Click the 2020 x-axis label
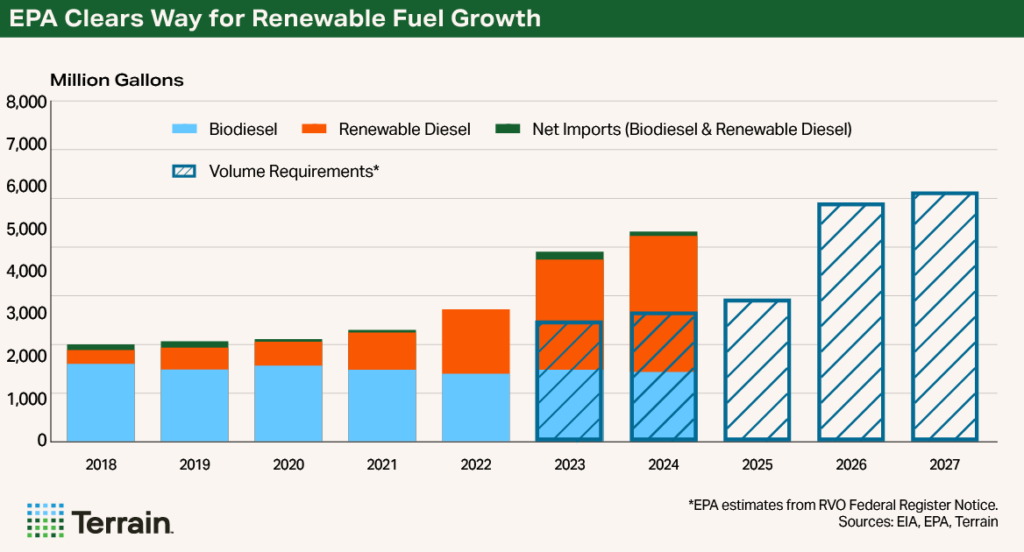Viewport: 1024px width, 552px height. click(288, 464)
